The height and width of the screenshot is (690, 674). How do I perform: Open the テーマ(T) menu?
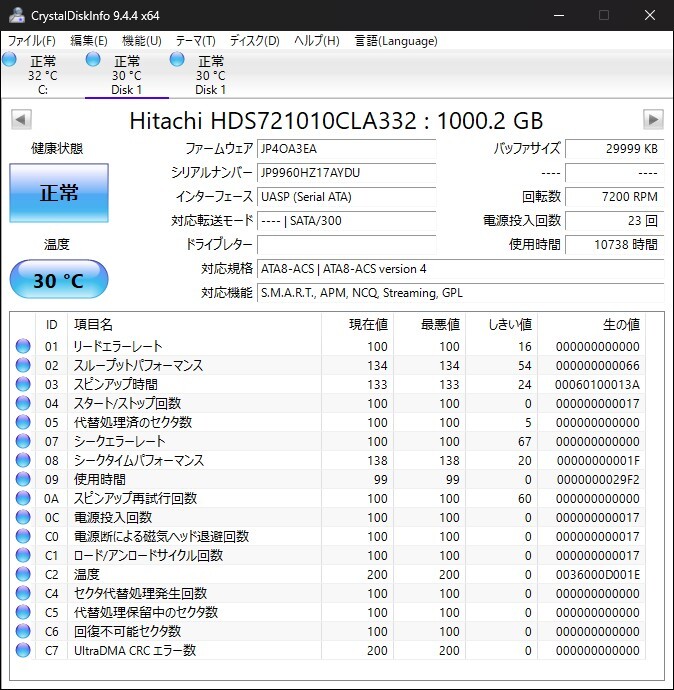point(195,41)
